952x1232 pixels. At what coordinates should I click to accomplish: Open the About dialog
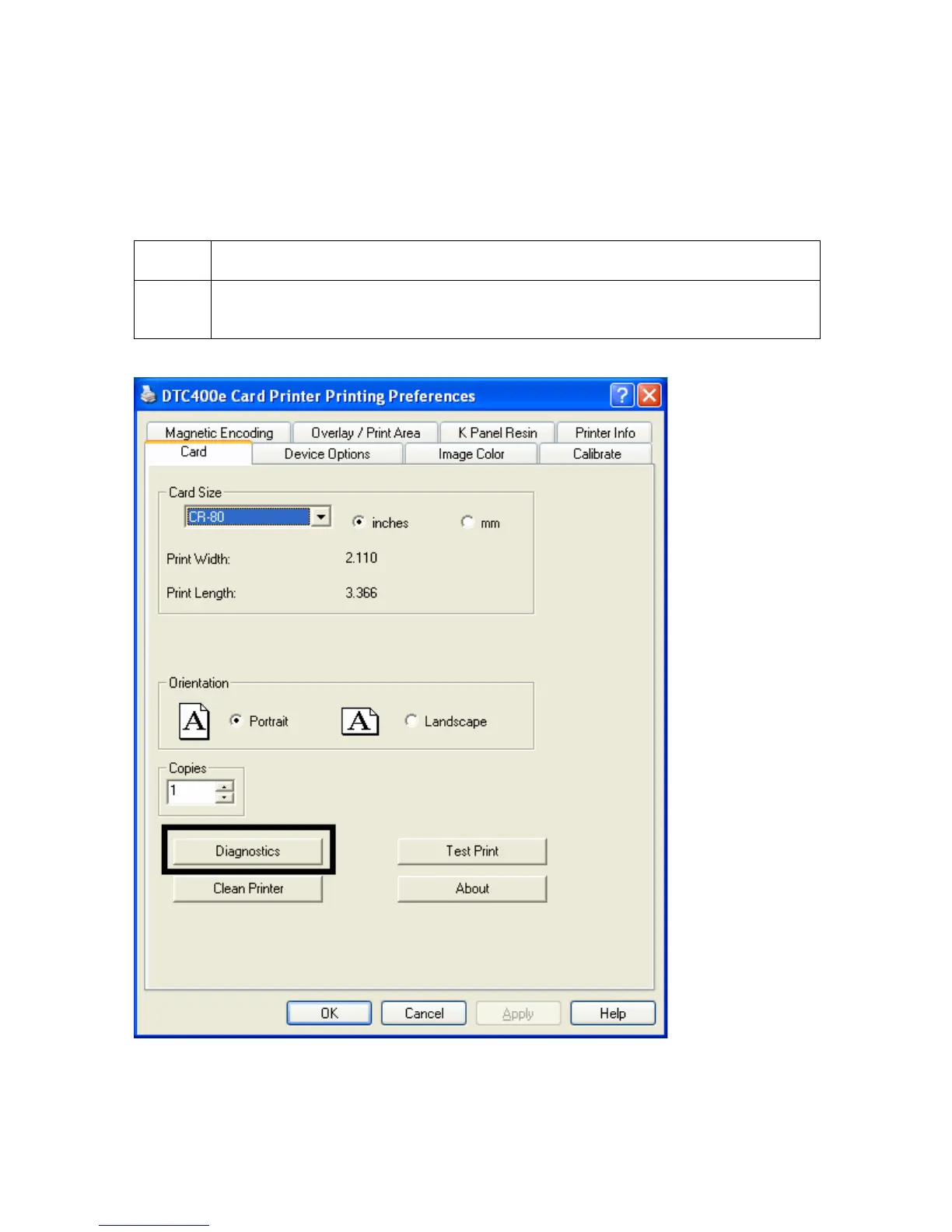472,888
